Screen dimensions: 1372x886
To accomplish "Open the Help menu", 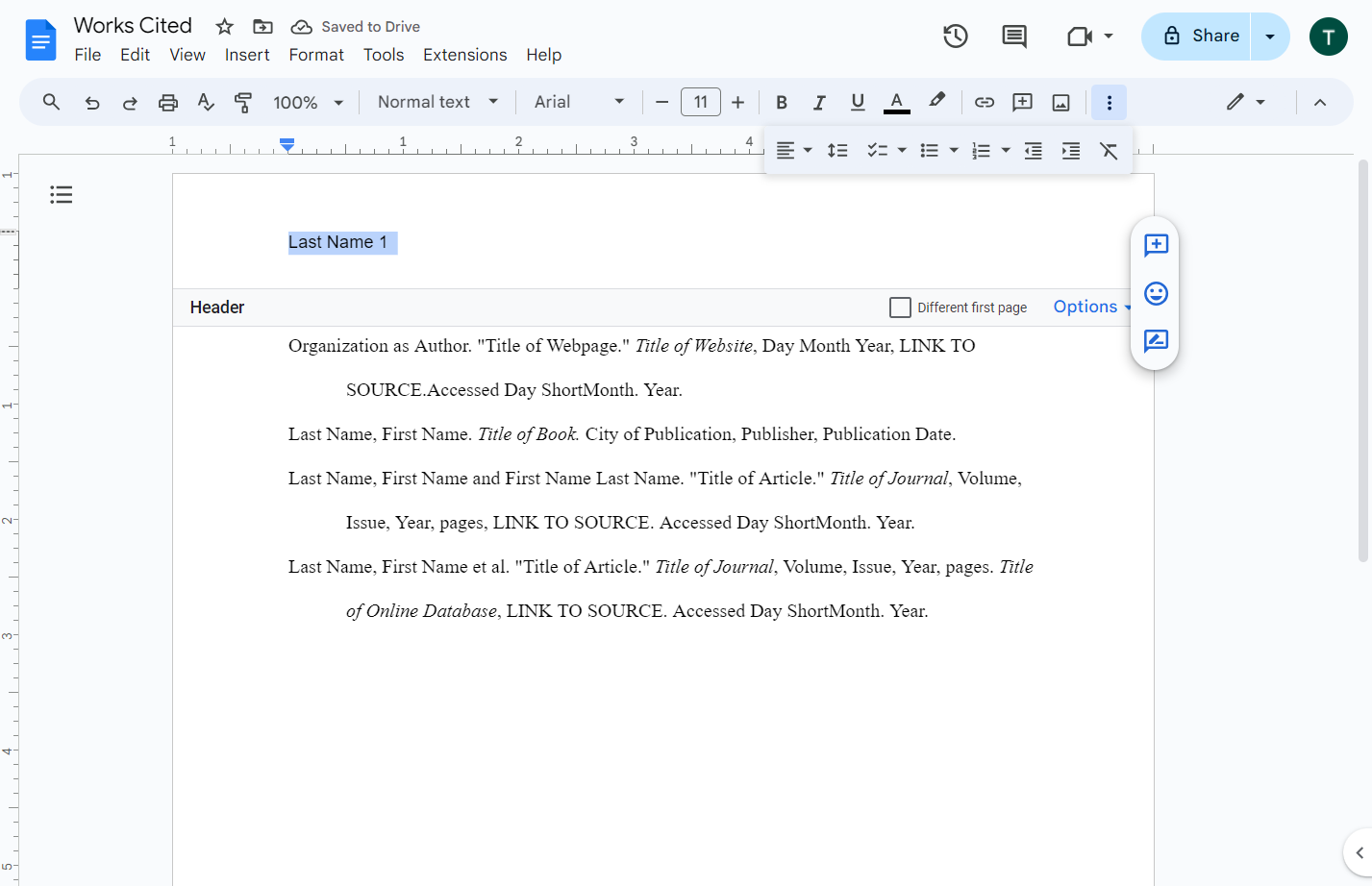I will coord(544,55).
